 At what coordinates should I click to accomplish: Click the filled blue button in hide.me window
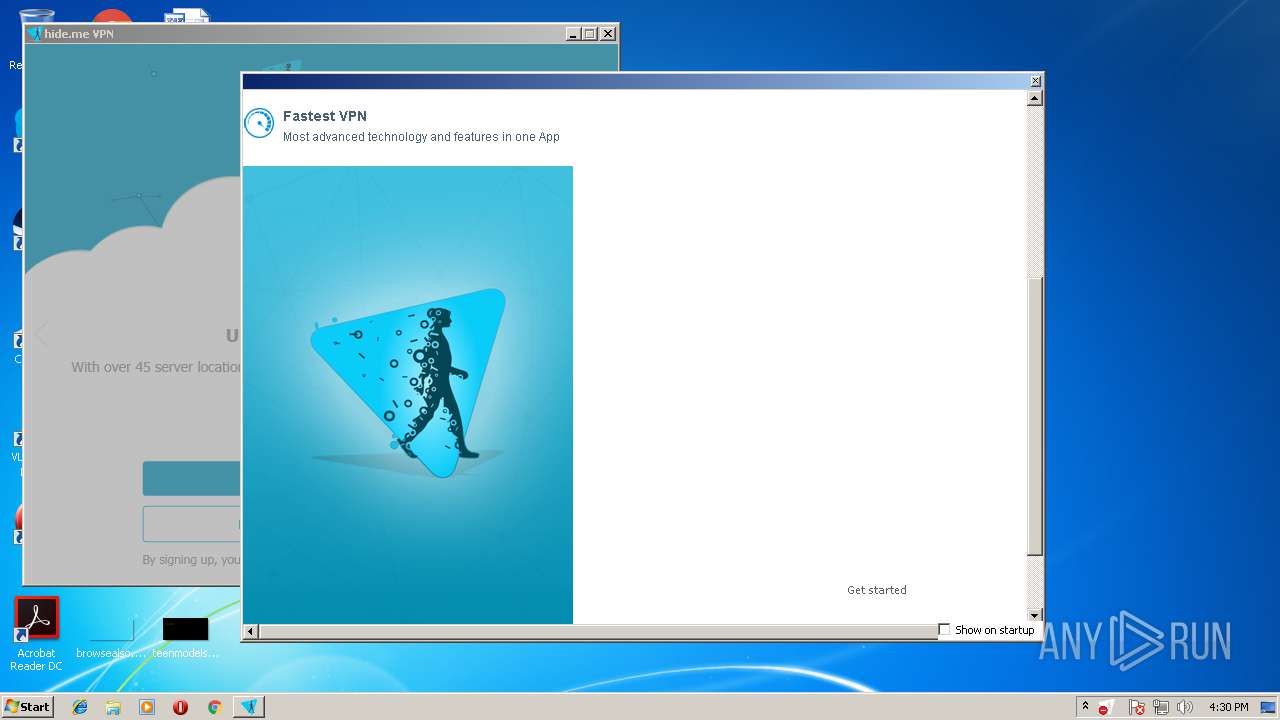(x=192, y=478)
